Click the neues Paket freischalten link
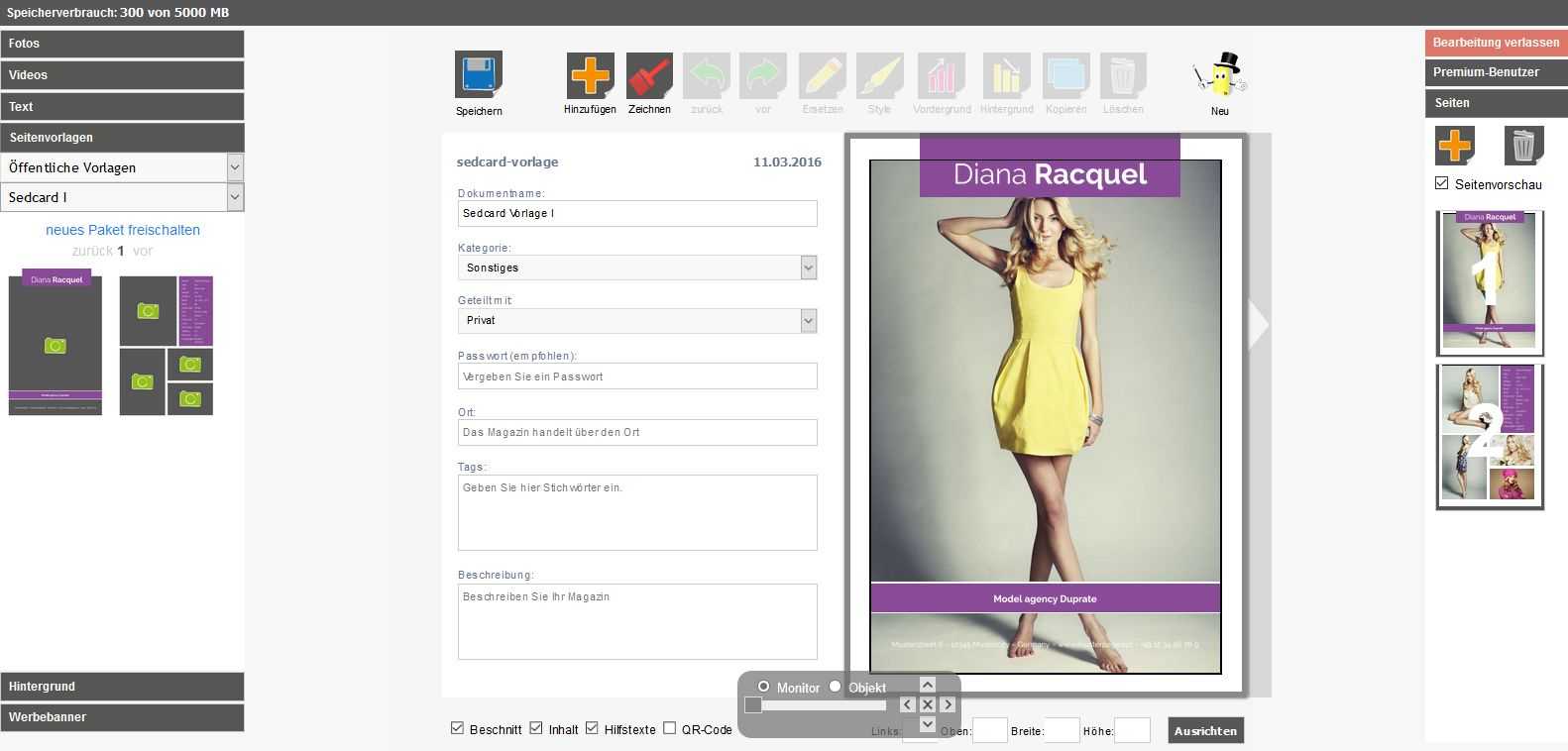Image resolution: width=1568 pixels, height=751 pixels. [123, 230]
